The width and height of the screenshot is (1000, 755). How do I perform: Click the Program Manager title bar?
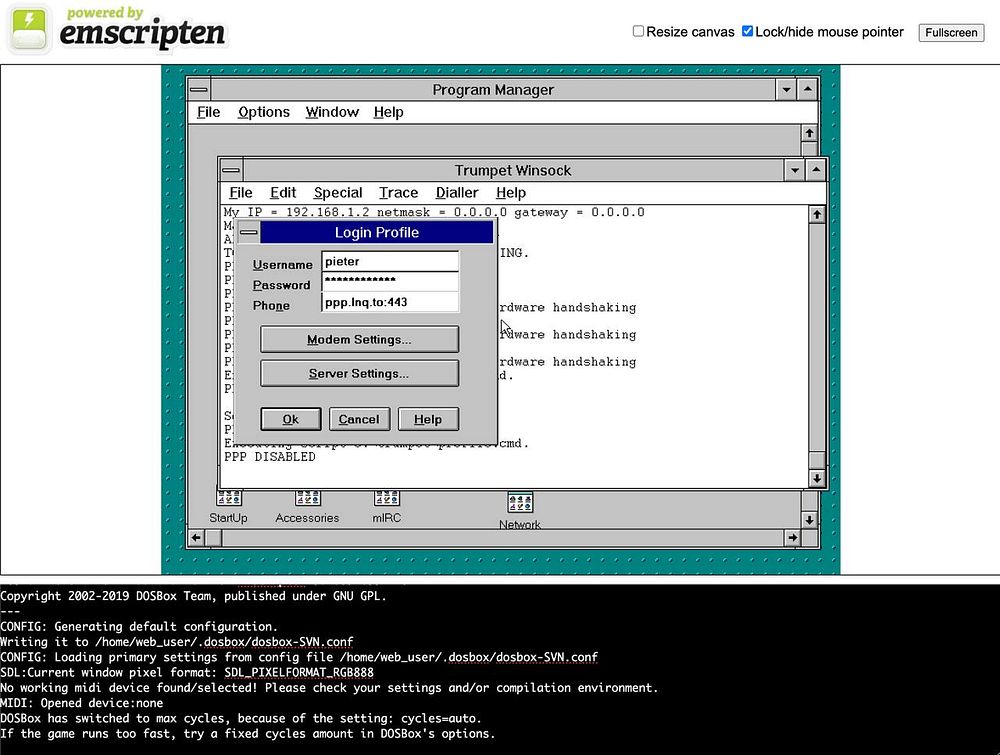493,89
